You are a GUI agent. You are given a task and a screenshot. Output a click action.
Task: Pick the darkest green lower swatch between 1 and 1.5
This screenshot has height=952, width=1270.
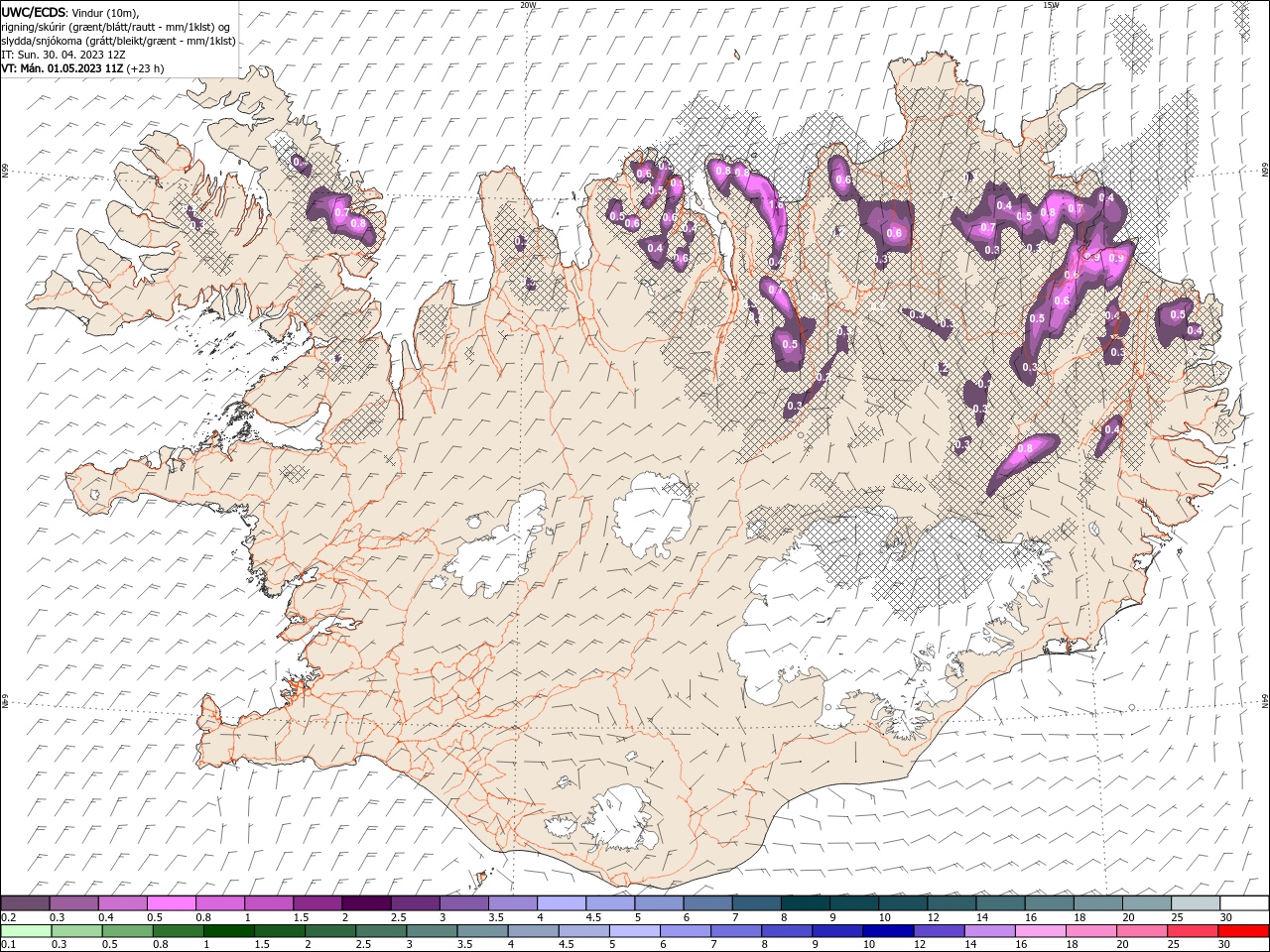click(228, 931)
